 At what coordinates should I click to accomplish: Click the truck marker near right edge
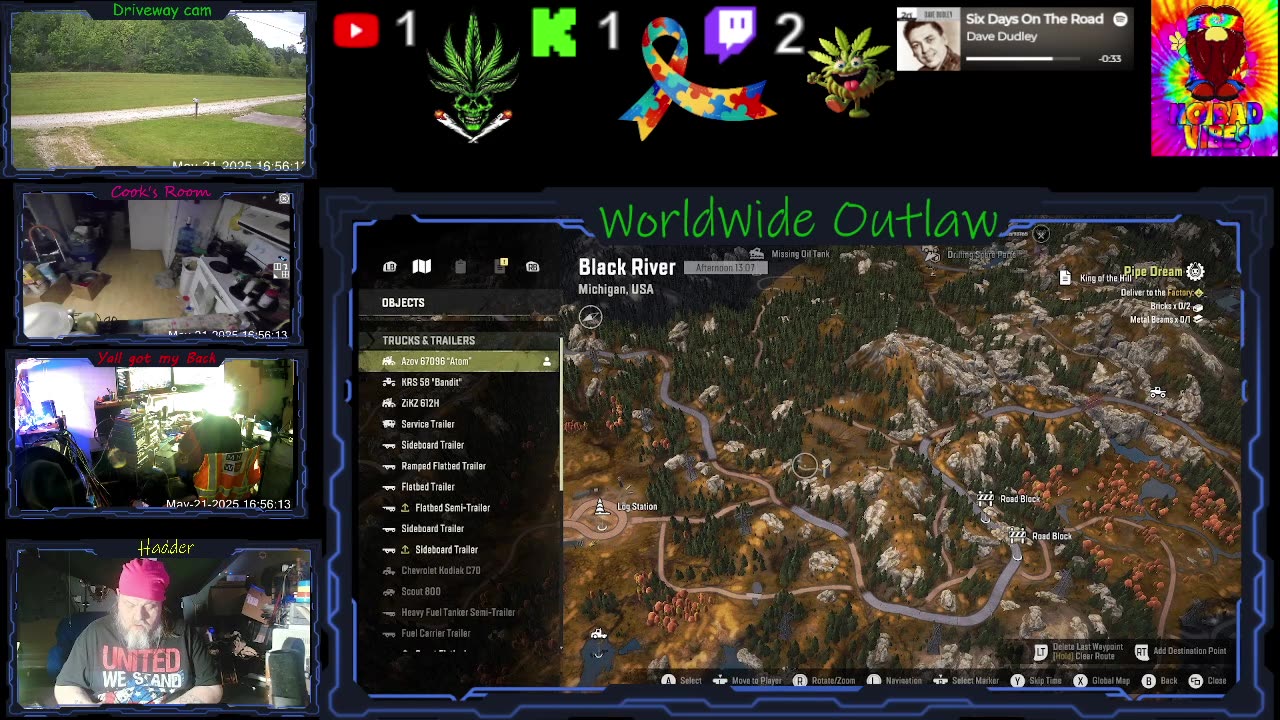click(x=1157, y=393)
